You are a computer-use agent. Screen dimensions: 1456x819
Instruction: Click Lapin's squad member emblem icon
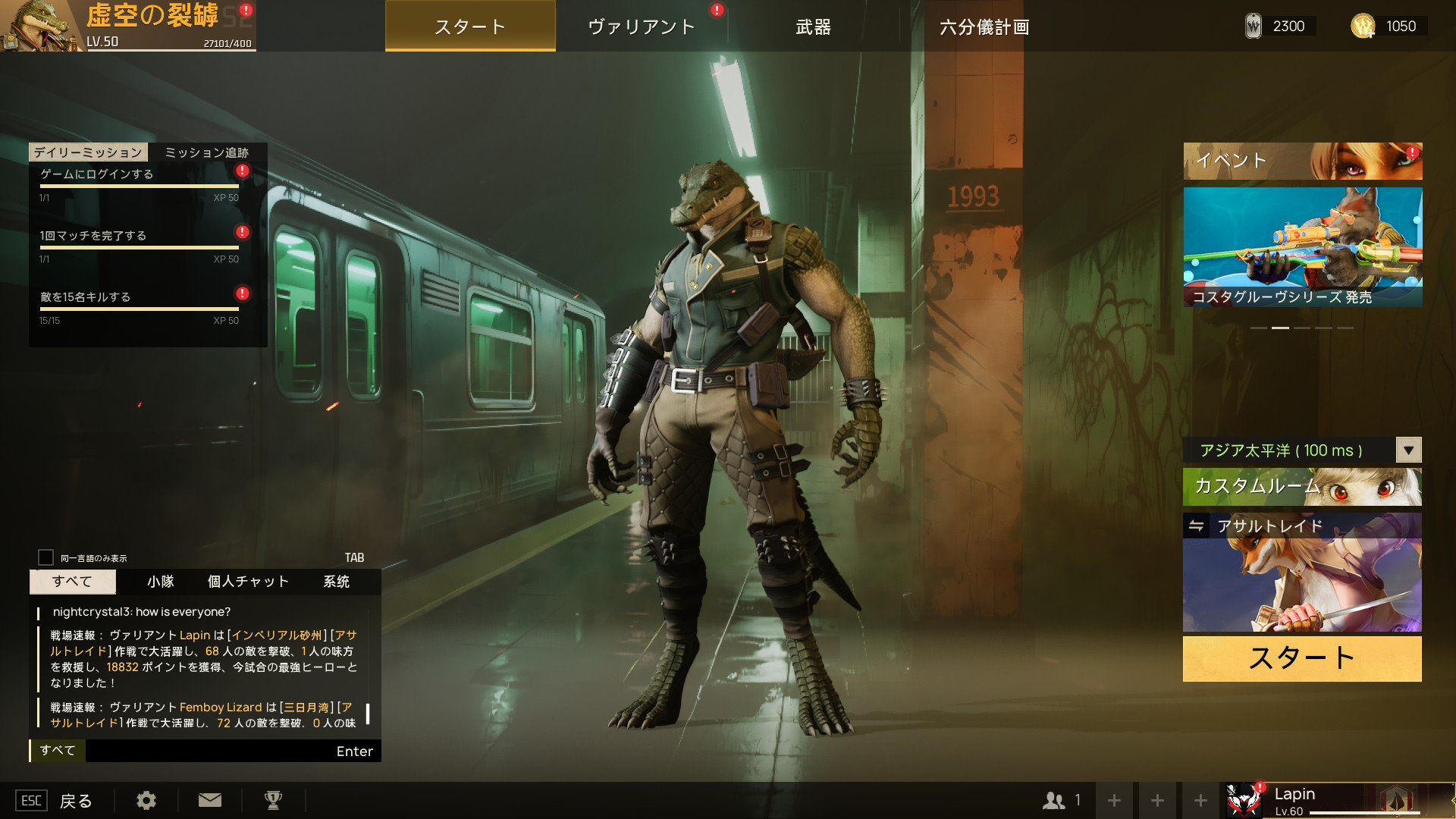point(1243,800)
